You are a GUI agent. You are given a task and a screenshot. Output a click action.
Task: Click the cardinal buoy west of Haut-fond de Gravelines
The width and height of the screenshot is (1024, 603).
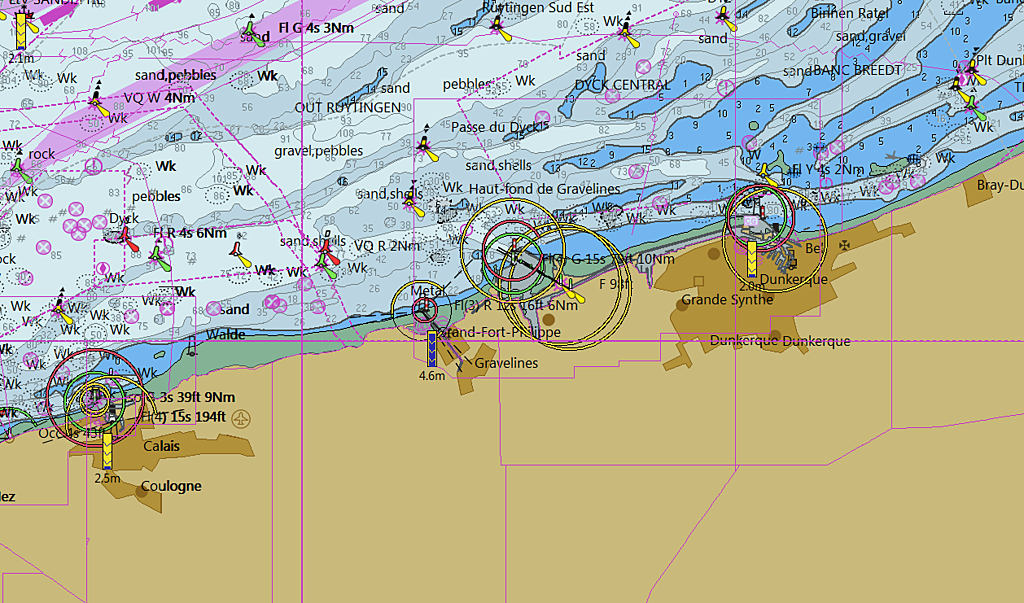413,199
